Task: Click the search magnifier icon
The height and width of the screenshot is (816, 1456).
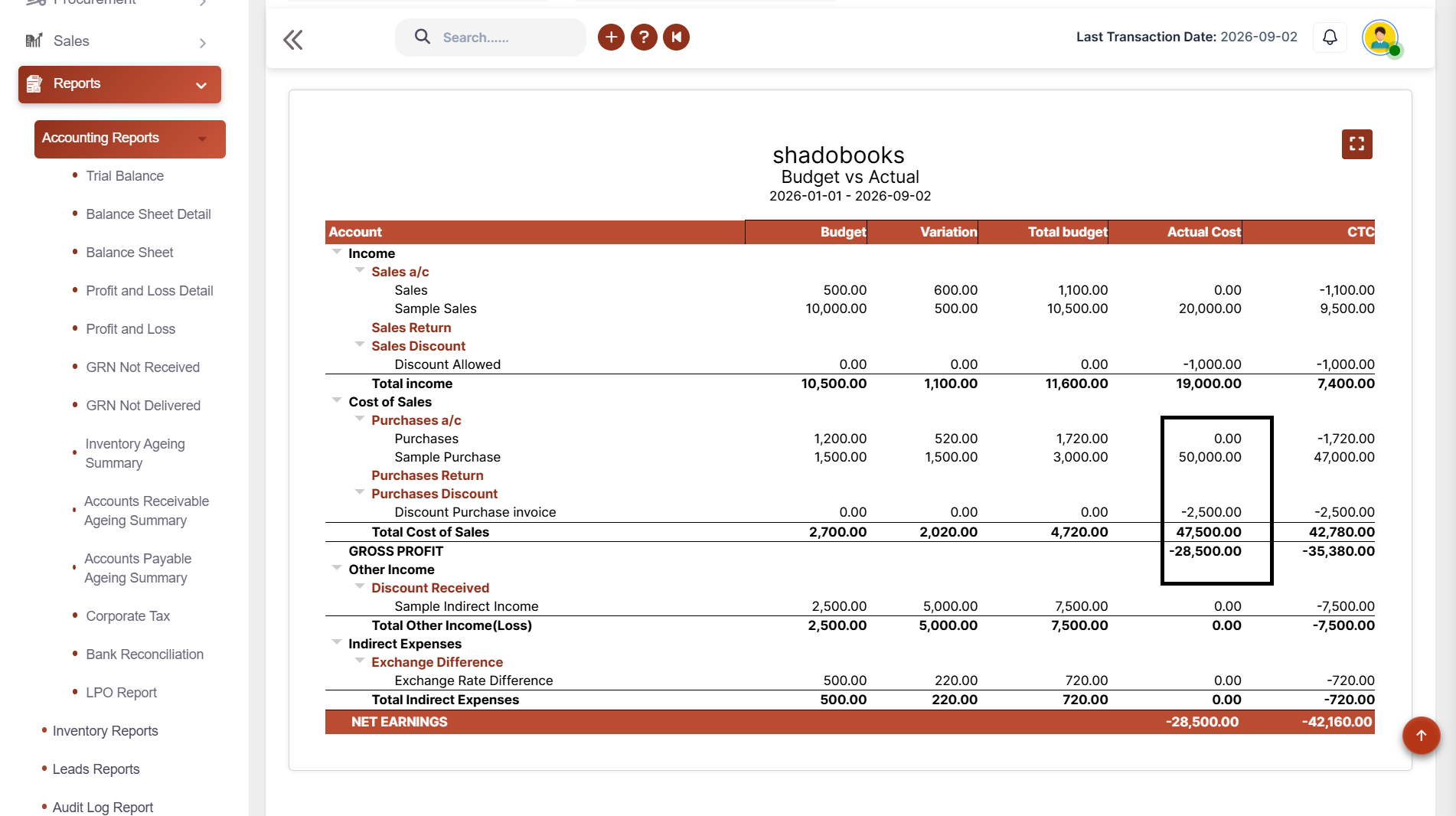Action: [422, 37]
